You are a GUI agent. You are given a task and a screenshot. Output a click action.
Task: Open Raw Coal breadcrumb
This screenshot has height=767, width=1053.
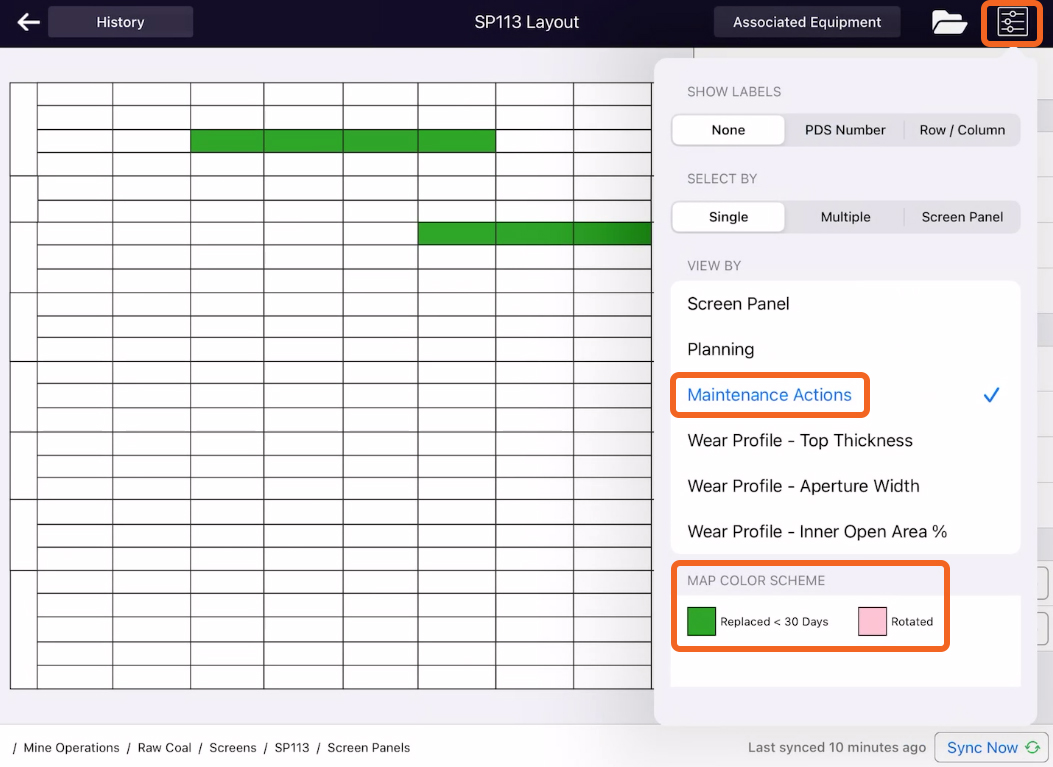pyautogui.click(x=165, y=748)
